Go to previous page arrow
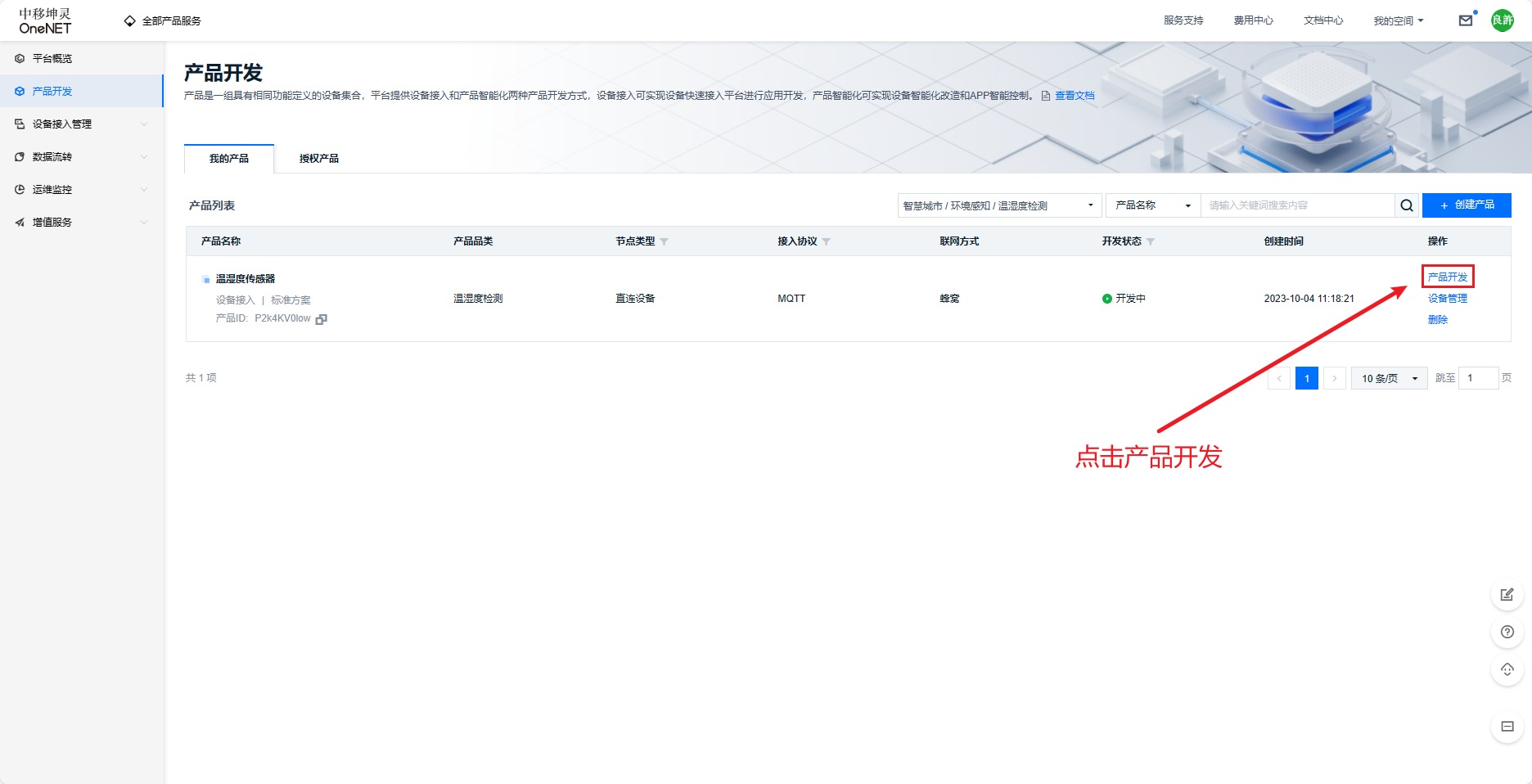This screenshot has width=1532, height=784. tap(1279, 378)
